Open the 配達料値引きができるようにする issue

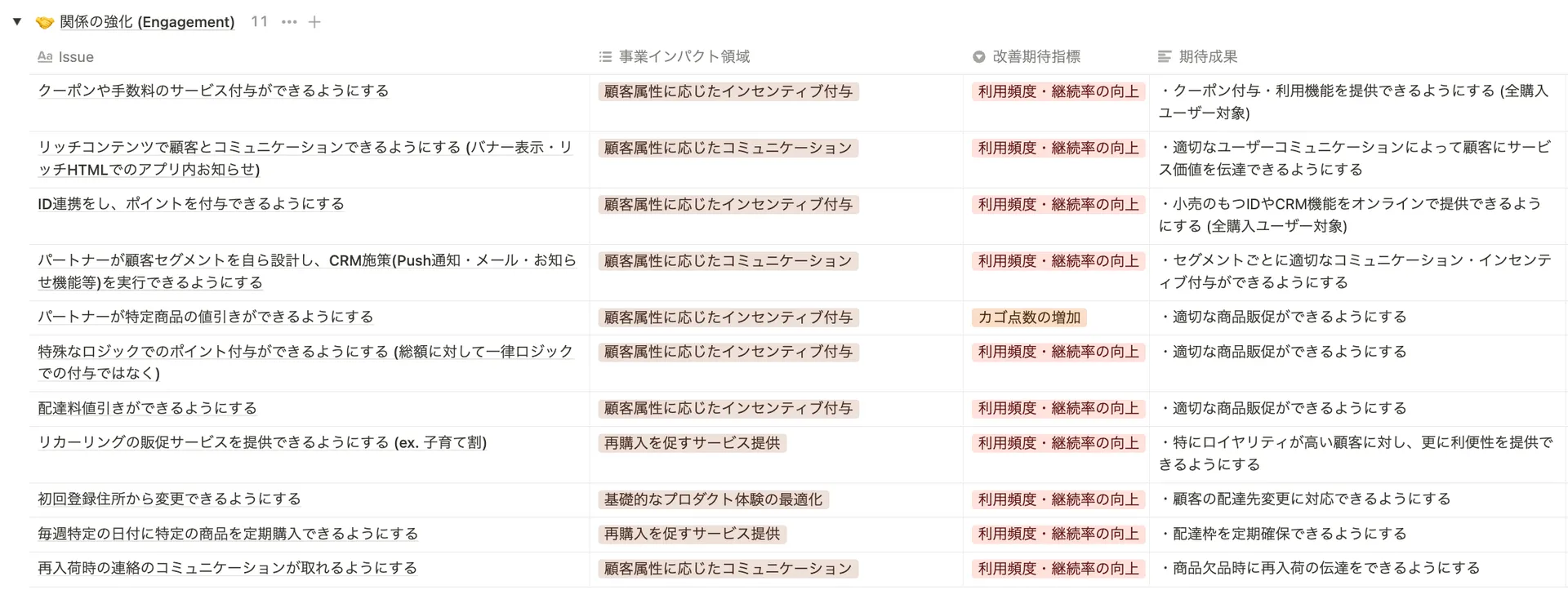147,408
